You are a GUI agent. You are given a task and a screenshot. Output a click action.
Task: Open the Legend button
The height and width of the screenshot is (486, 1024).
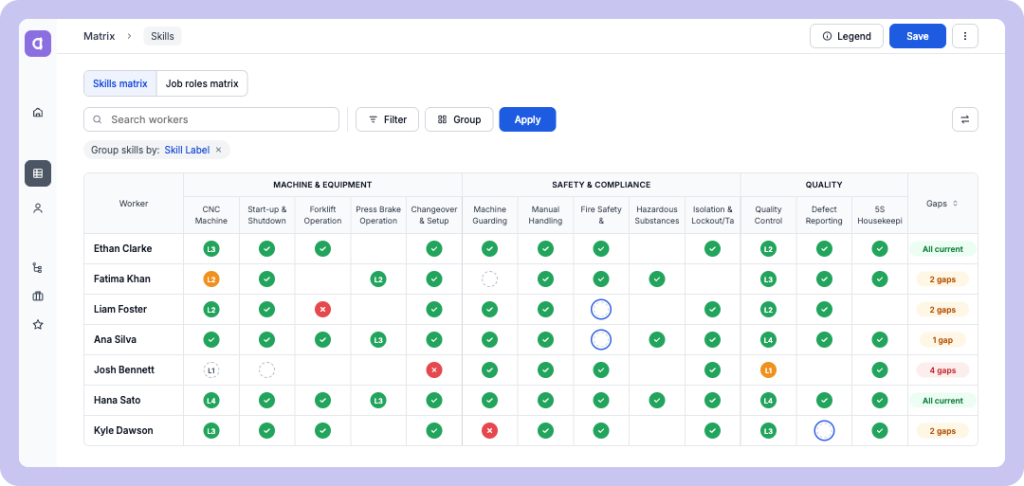(x=846, y=36)
